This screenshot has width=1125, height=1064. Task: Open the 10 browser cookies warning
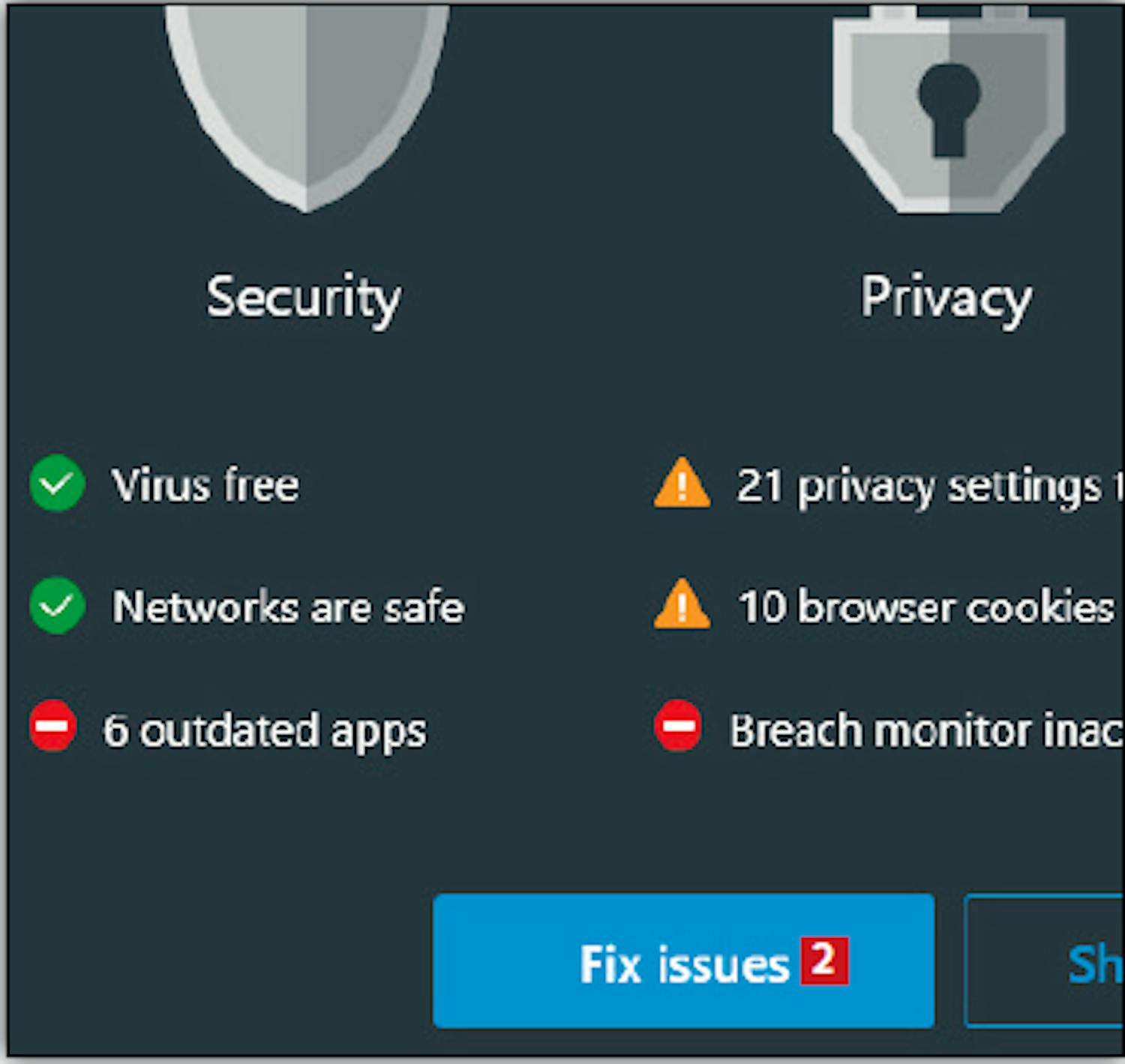[927, 607]
